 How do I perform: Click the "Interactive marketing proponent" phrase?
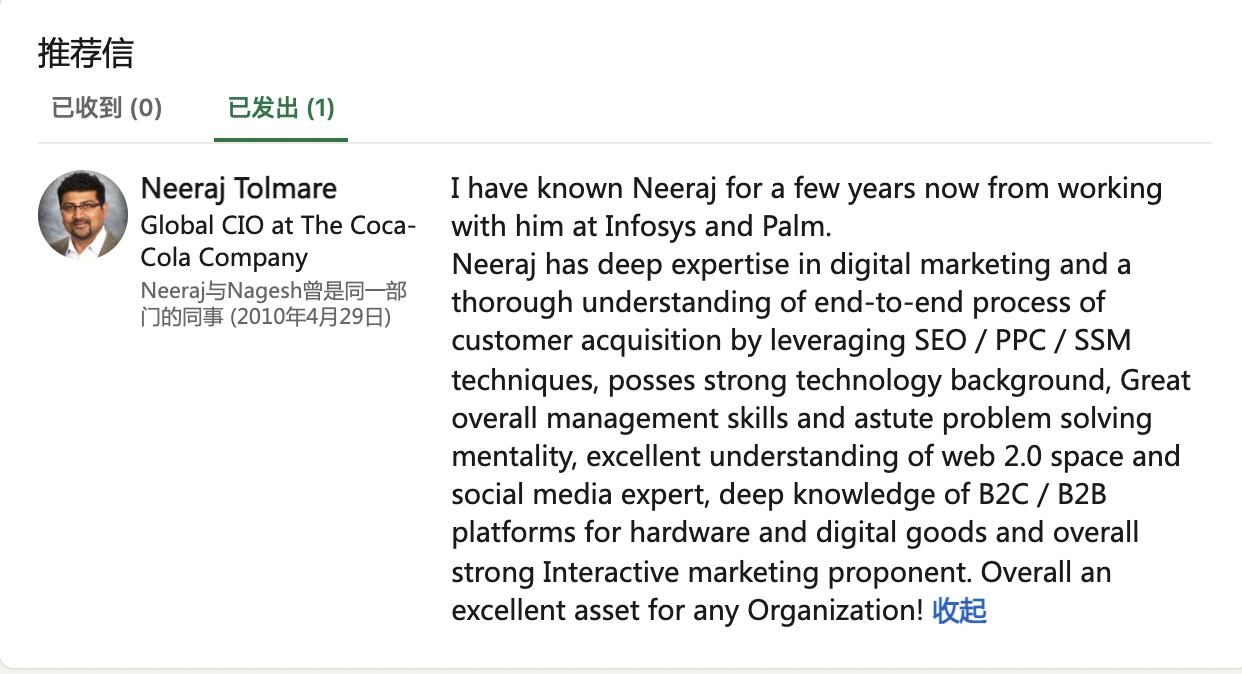click(757, 573)
